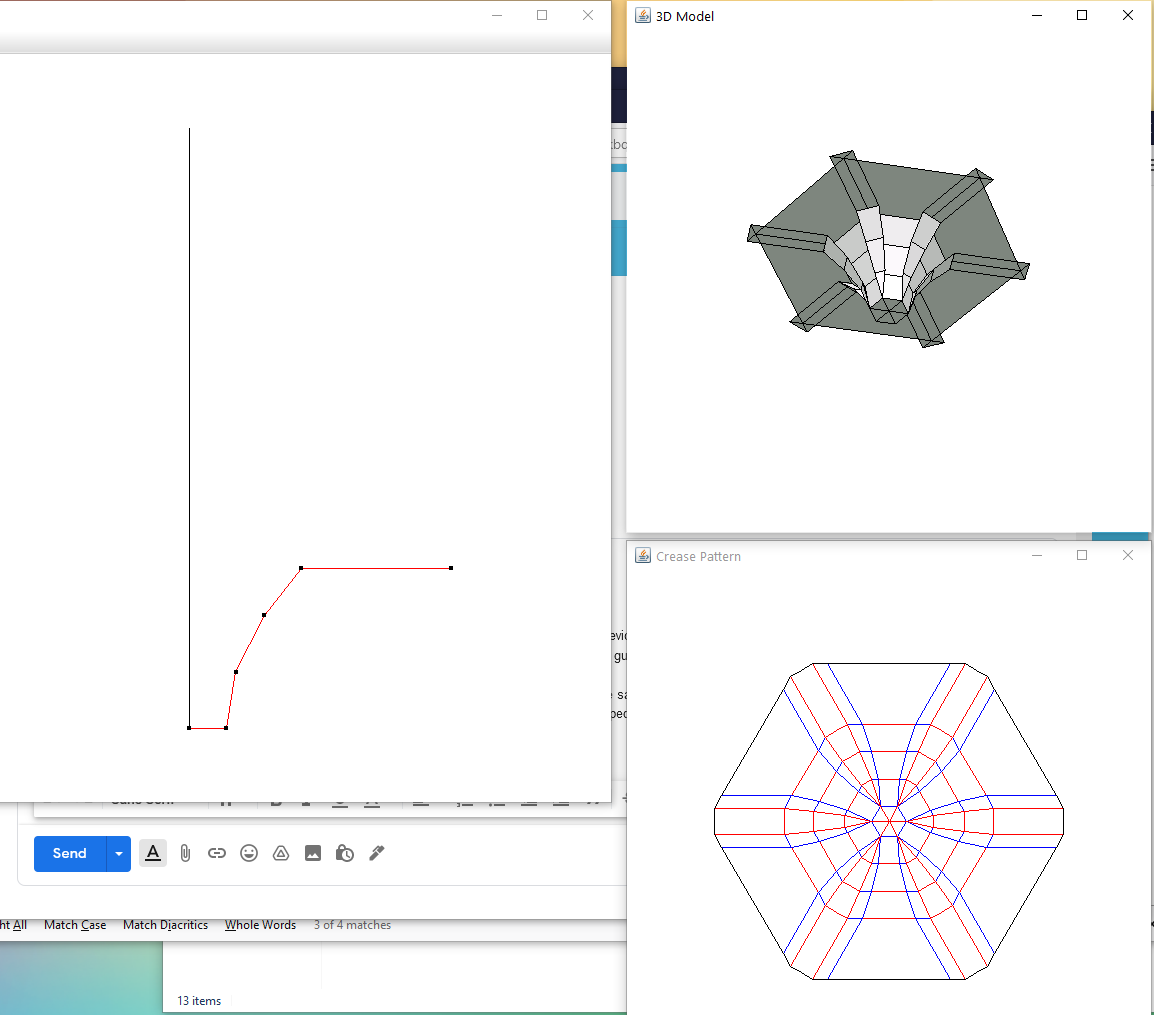Screen dimensions: 1154x1015
Task: Click the Java icon in 3D Model title bar
Action: coord(643,16)
